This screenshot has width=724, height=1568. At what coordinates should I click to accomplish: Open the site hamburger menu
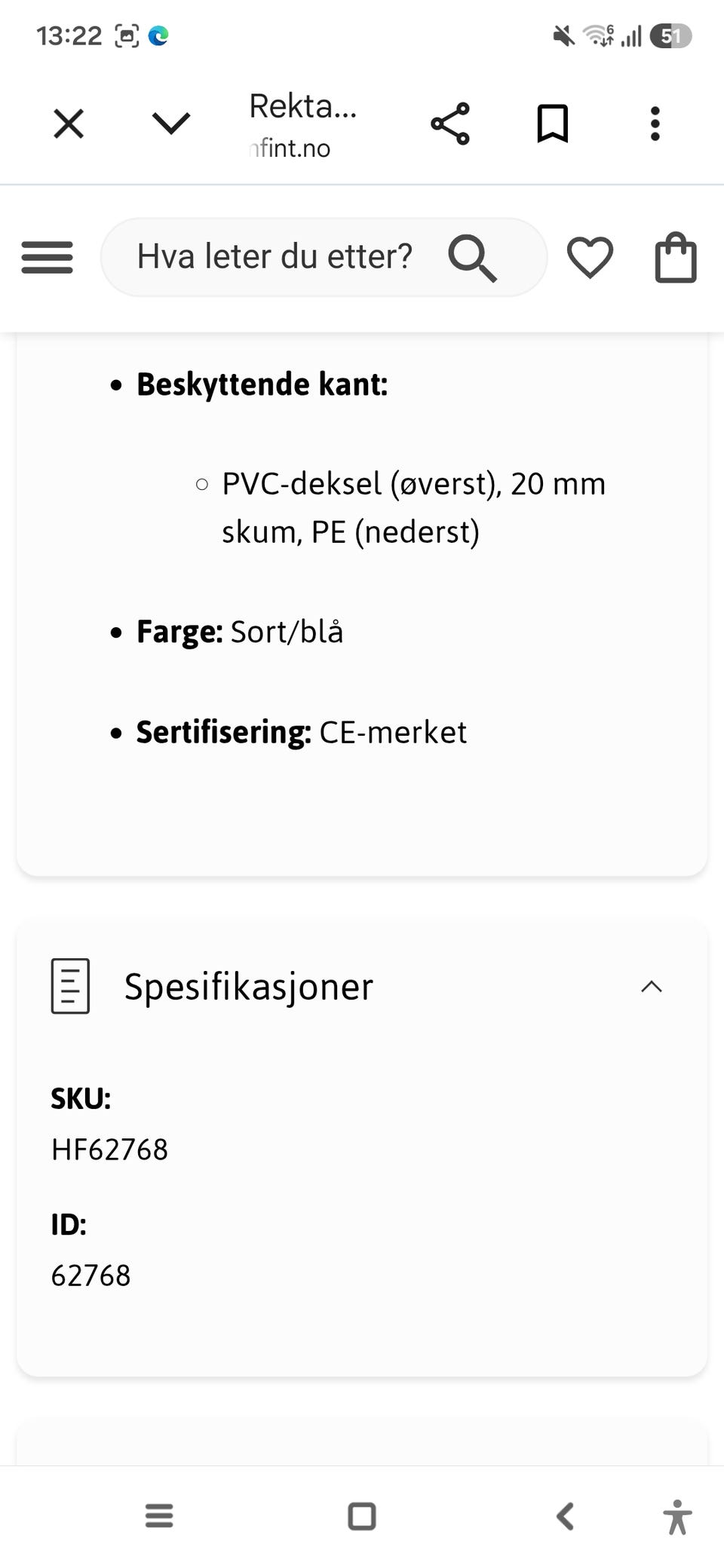[x=48, y=257]
